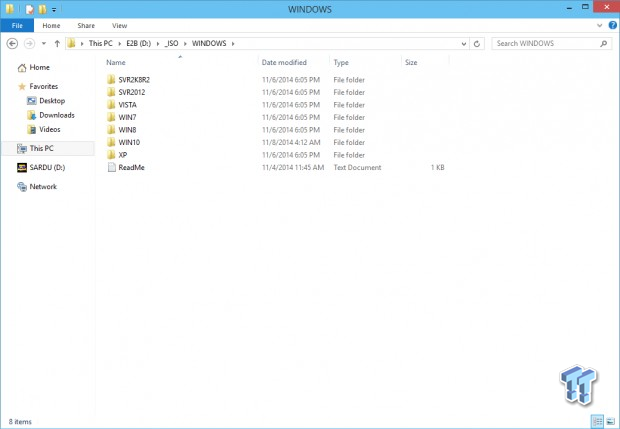Image resolution: width=620 pixels, height=429 pixels.
Task: Expand the chevron after E2B (D:) in breadcrumb
Action: pyautogui.click(x=158, y=44)
